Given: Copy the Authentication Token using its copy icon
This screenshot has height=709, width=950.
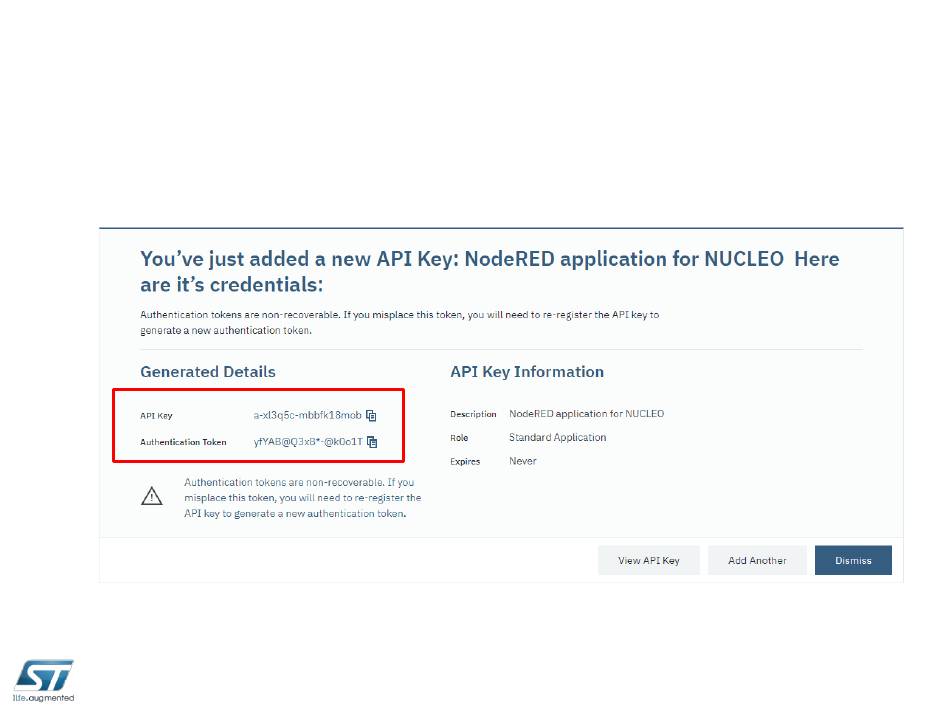Looking at the screenshot, I should tap(372, 442).
